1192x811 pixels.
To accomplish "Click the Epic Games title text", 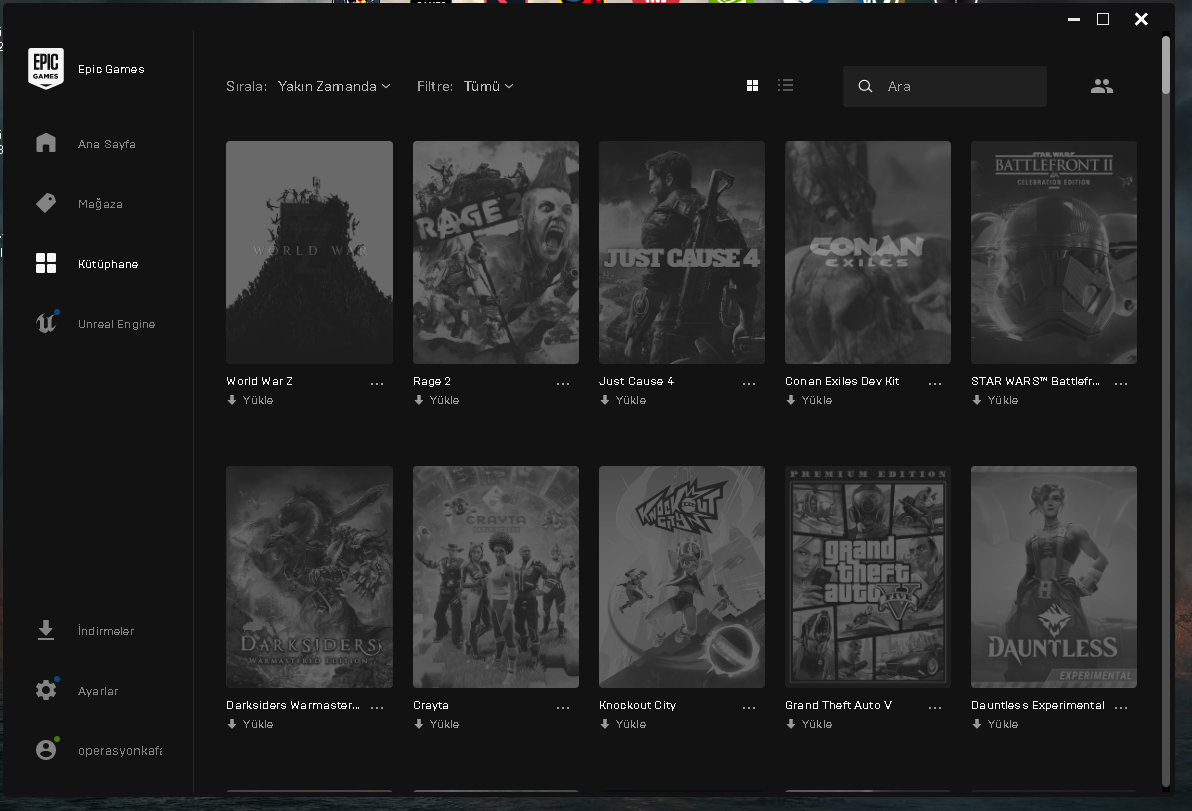I will click(x=111, y=69).
